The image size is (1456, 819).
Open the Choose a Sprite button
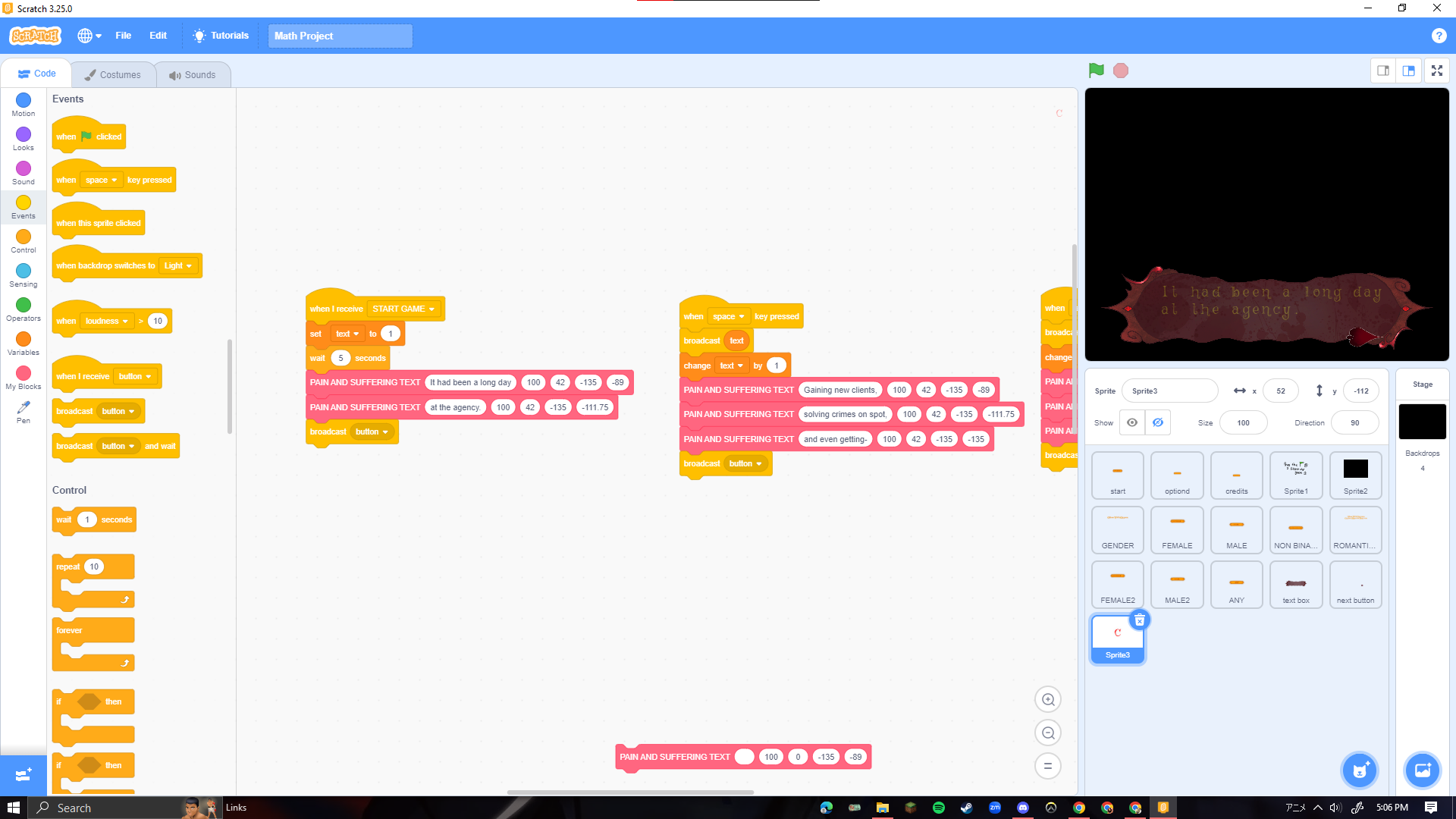[1359, 770]
